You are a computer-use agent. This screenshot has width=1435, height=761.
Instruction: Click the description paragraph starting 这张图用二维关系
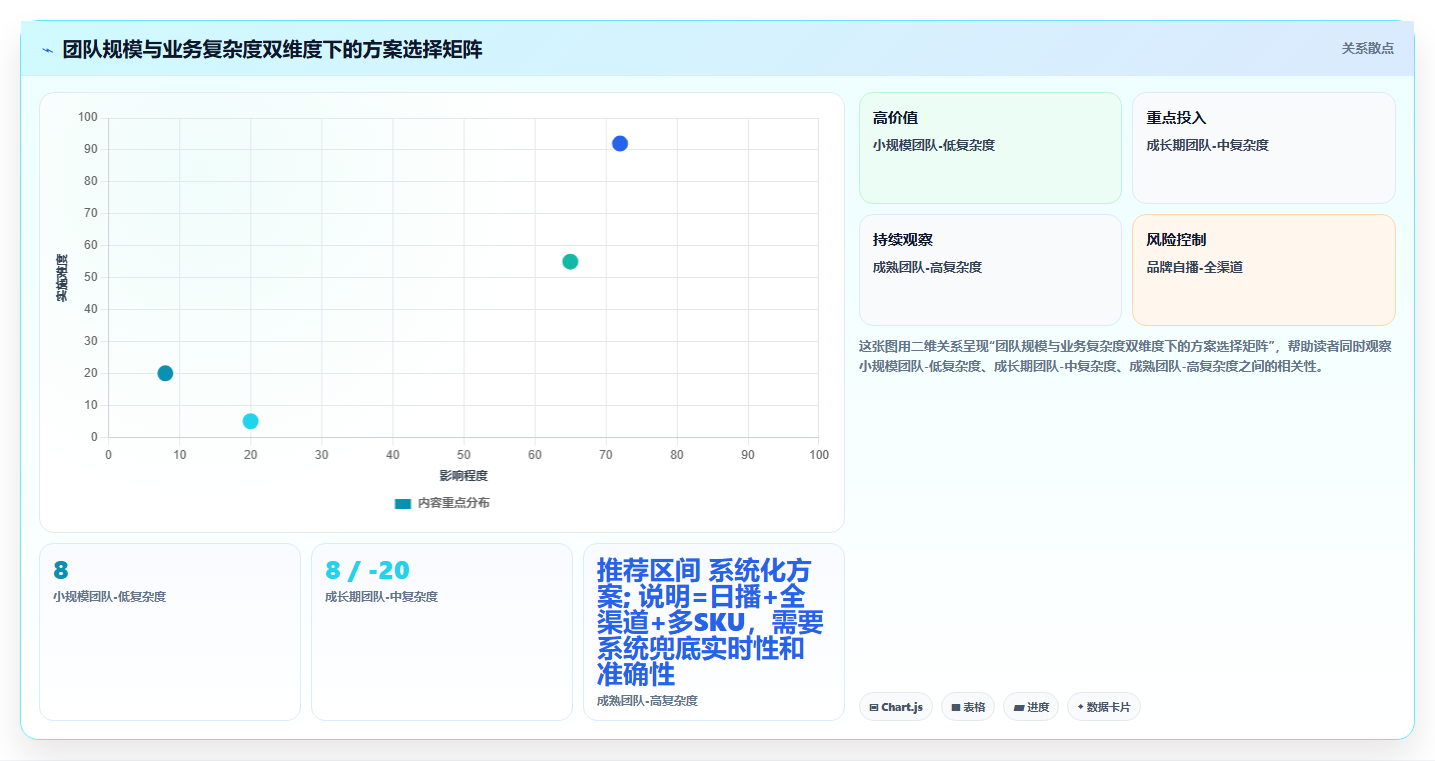coord(1126,356)
